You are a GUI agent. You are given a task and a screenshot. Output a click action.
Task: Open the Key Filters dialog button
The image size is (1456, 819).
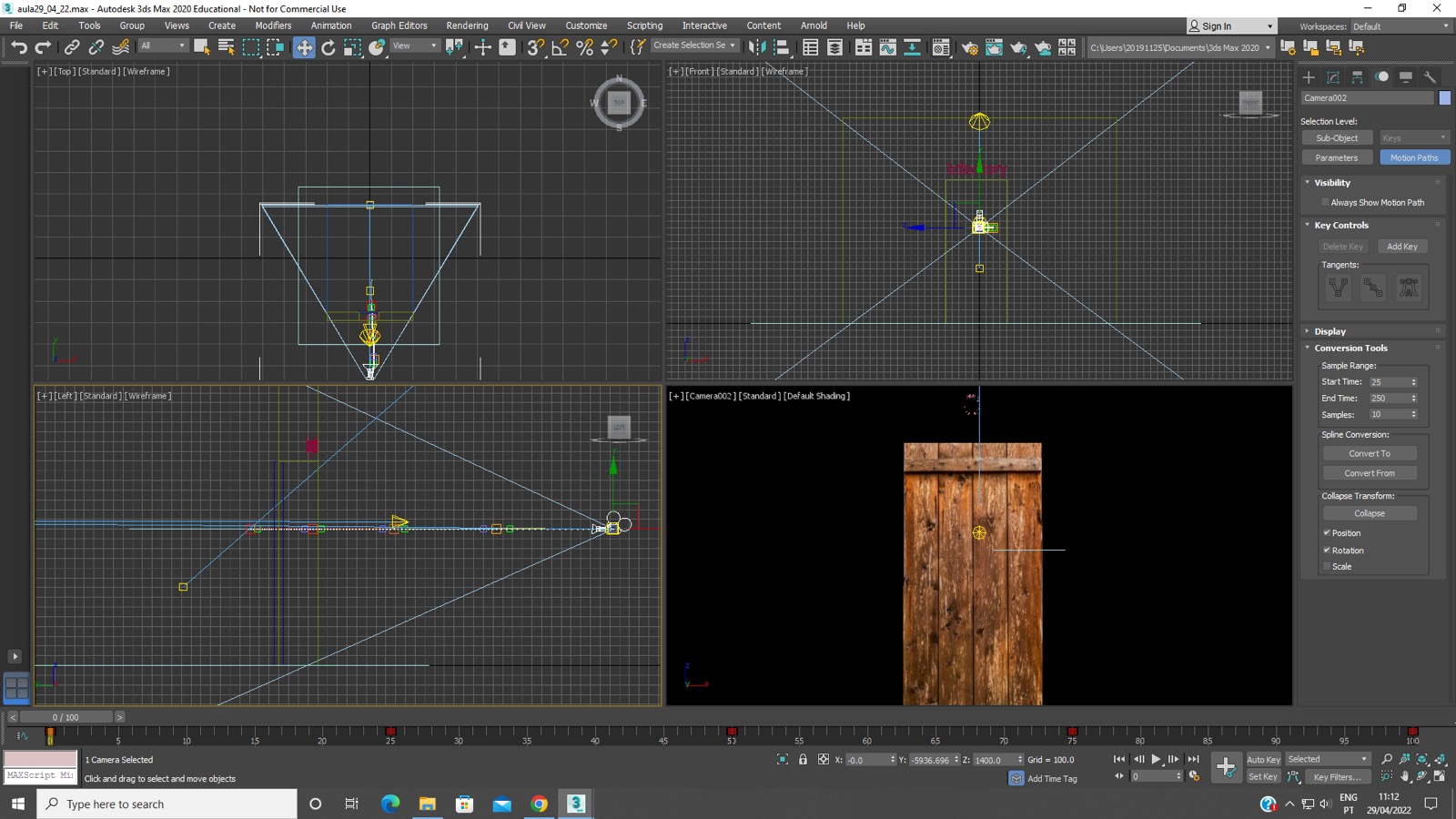1338,776
